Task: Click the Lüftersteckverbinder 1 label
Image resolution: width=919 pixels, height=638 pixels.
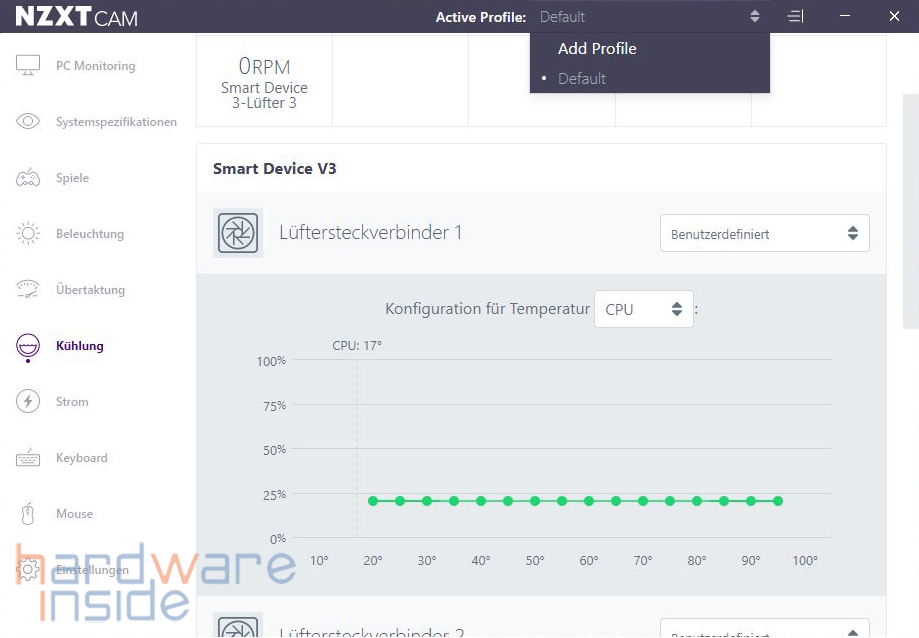Action: 370,233
